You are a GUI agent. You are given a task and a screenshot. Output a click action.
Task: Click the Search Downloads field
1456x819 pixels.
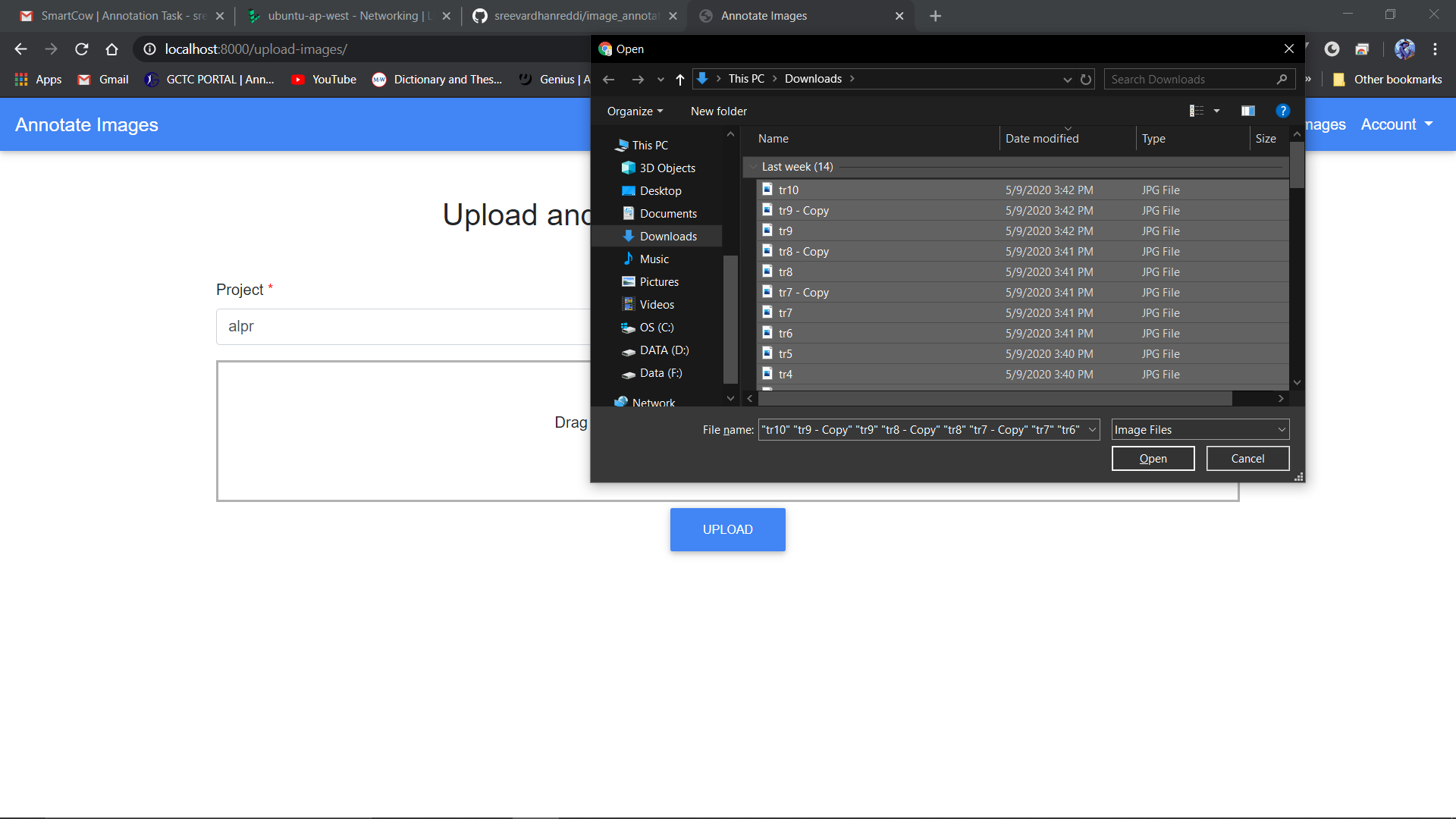click(x=1191, y=80)
